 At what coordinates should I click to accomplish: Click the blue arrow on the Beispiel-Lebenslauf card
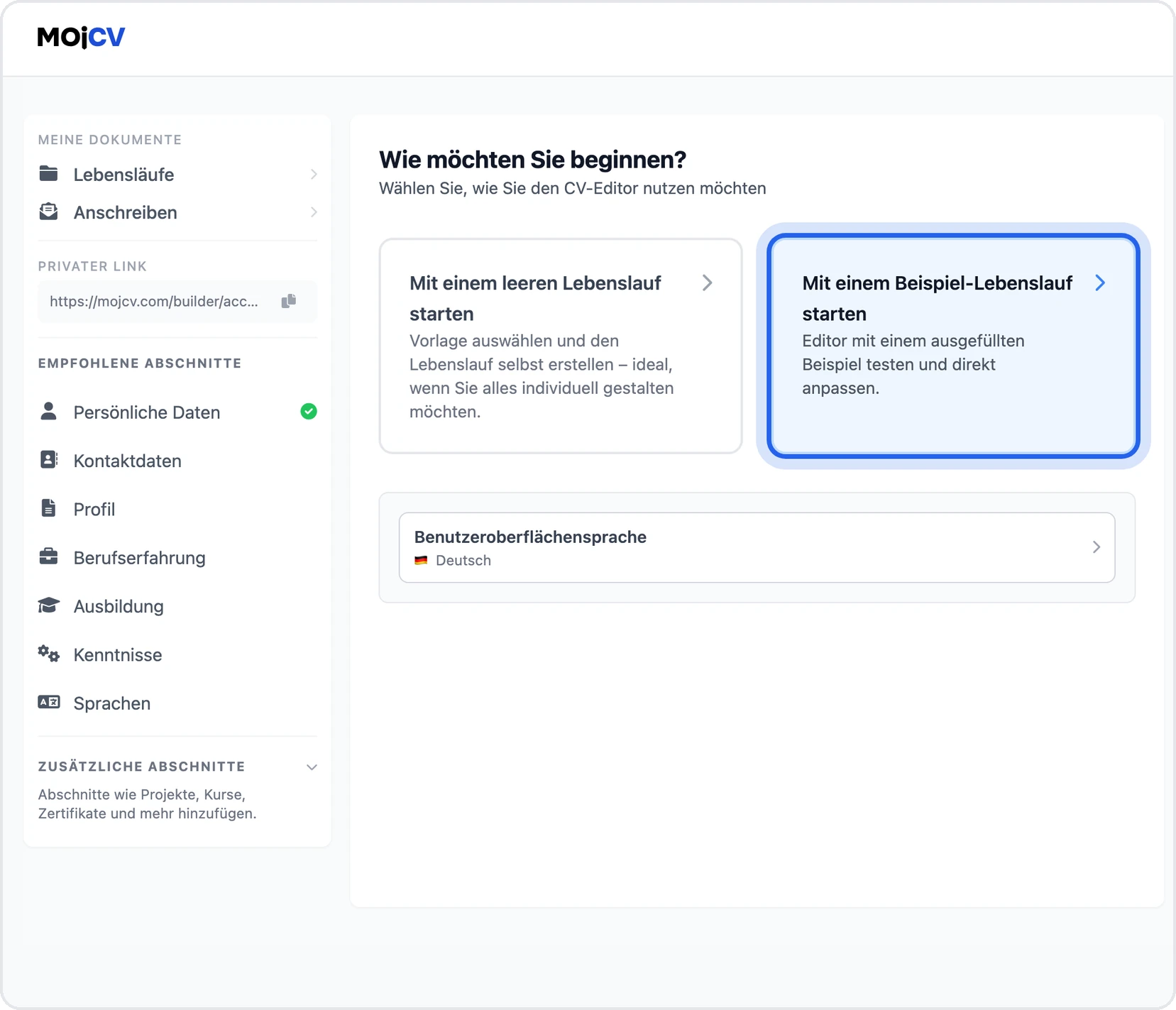tap(1100, 283)
